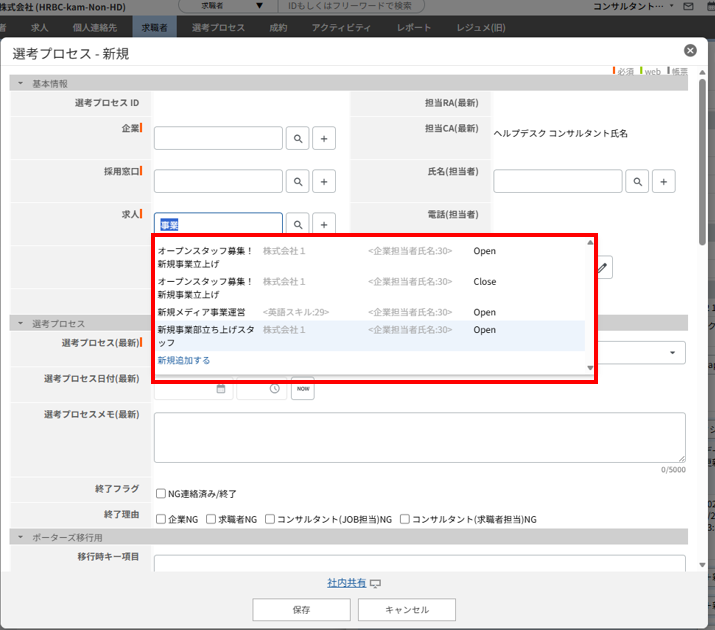715x630 pixels.
Task: Click the plus icon beside 採用窓口 field
Action: point(324,181)
